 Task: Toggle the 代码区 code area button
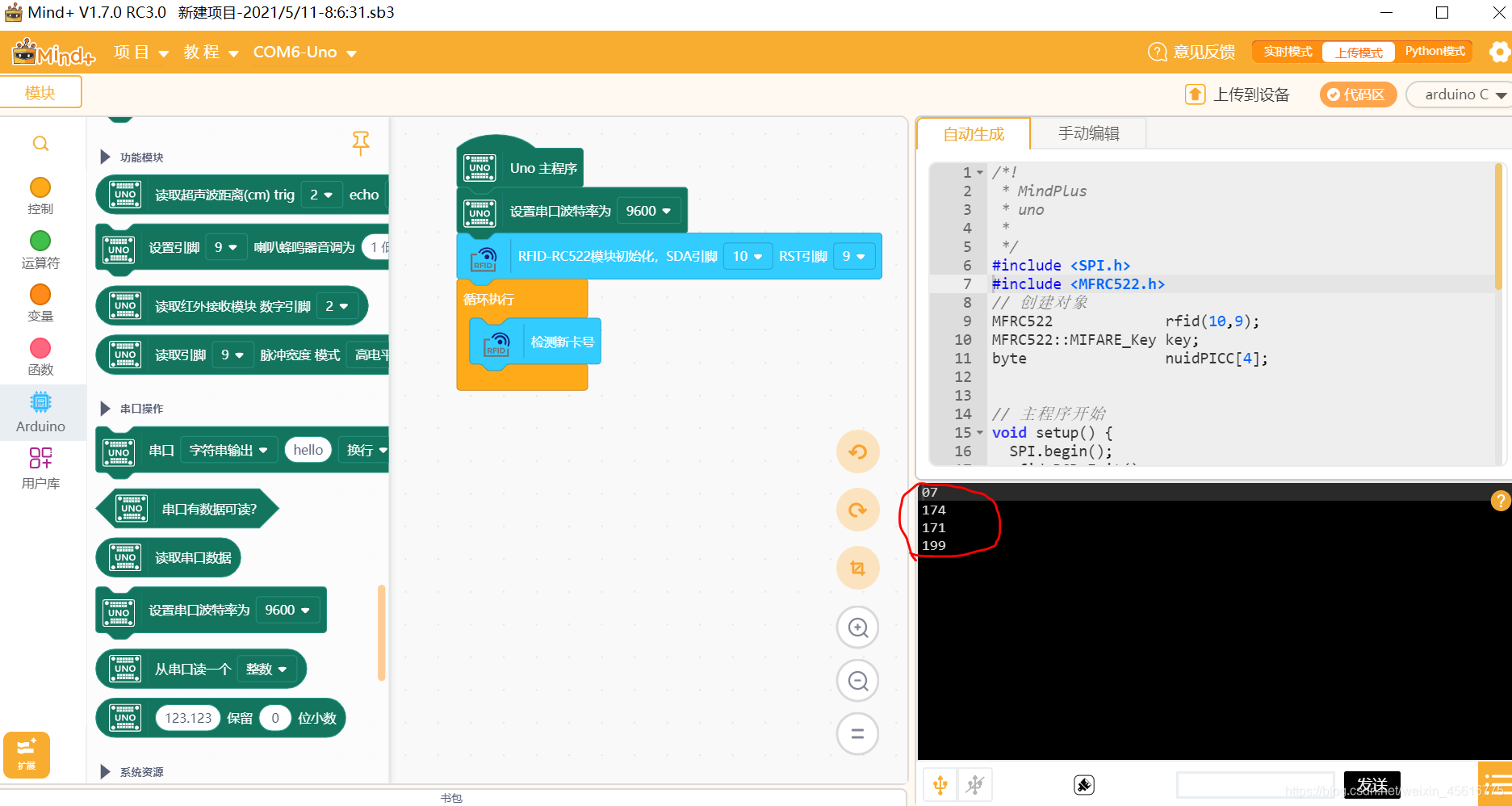click(1358, 94)
